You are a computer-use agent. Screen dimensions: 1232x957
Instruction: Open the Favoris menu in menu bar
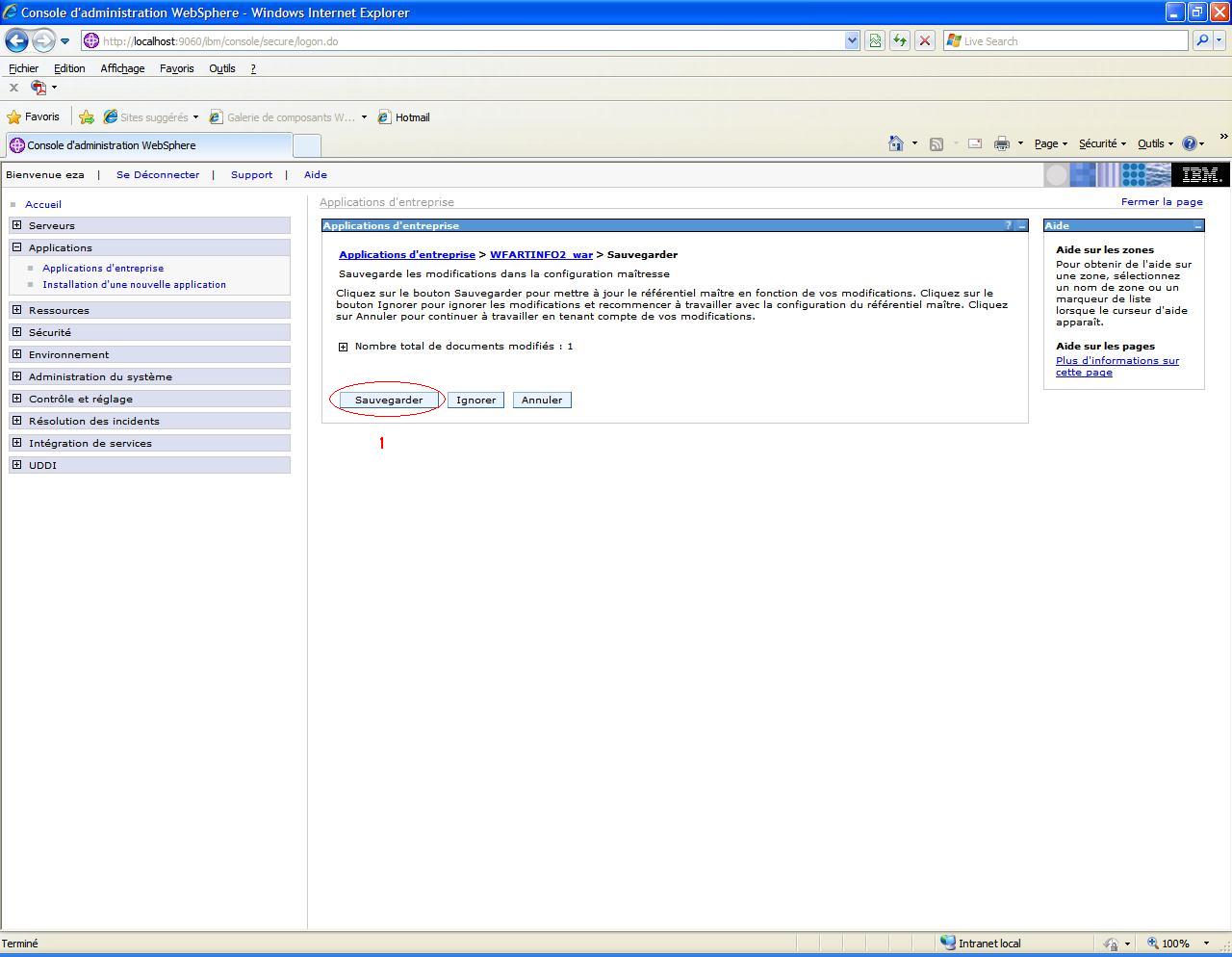[x=176, y=68]
